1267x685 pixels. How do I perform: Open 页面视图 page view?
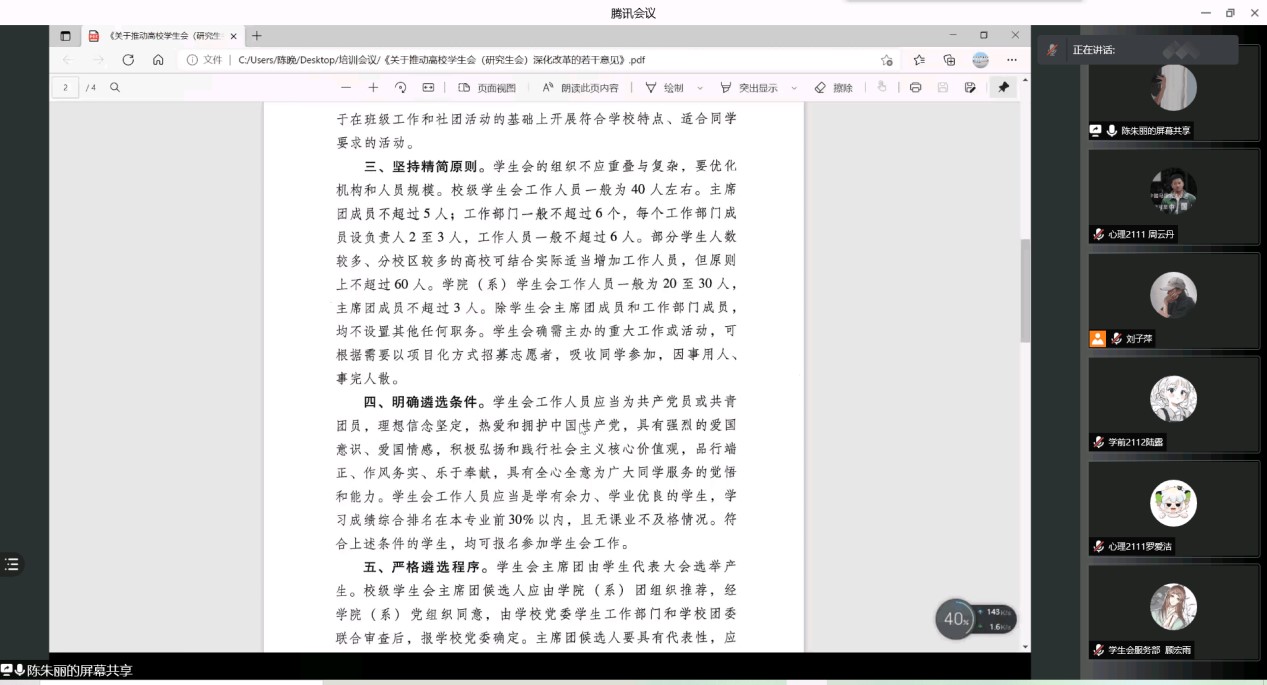[488, 88]
